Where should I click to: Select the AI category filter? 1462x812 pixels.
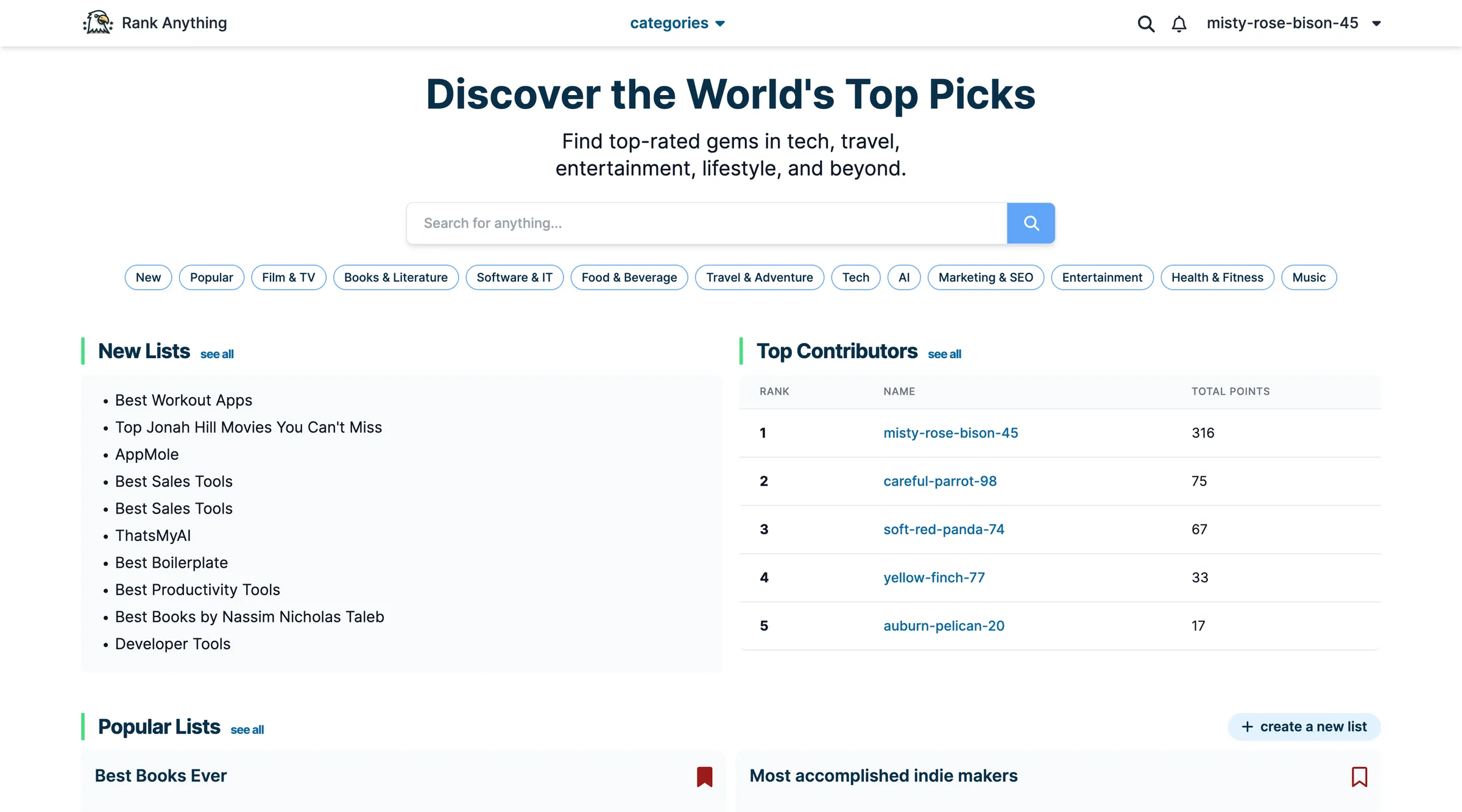903,277
